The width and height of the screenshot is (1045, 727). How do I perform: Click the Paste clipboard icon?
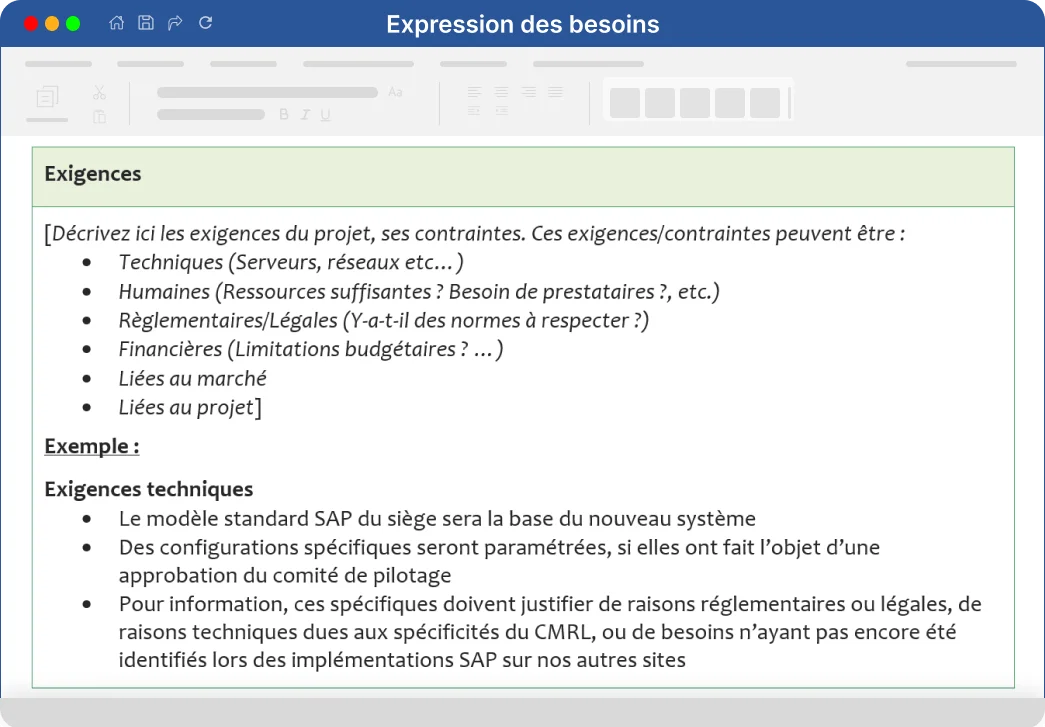click(x=99, y=117)
